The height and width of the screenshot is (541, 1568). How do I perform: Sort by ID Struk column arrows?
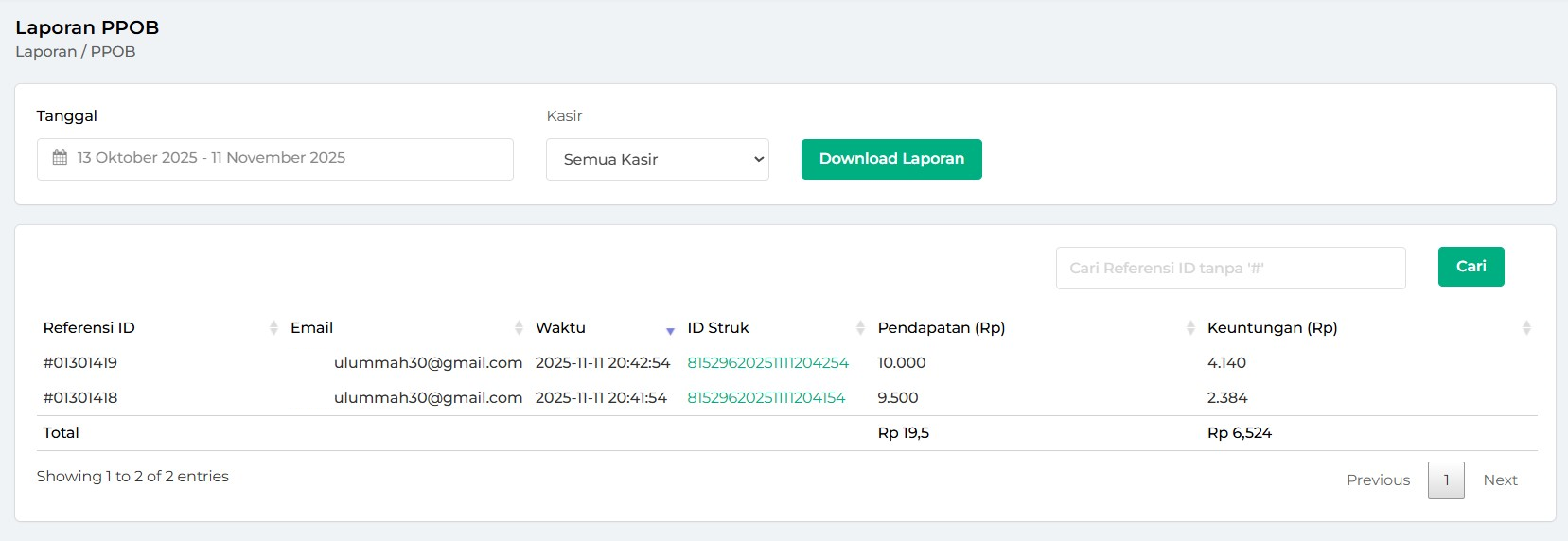tap(860, 328)
